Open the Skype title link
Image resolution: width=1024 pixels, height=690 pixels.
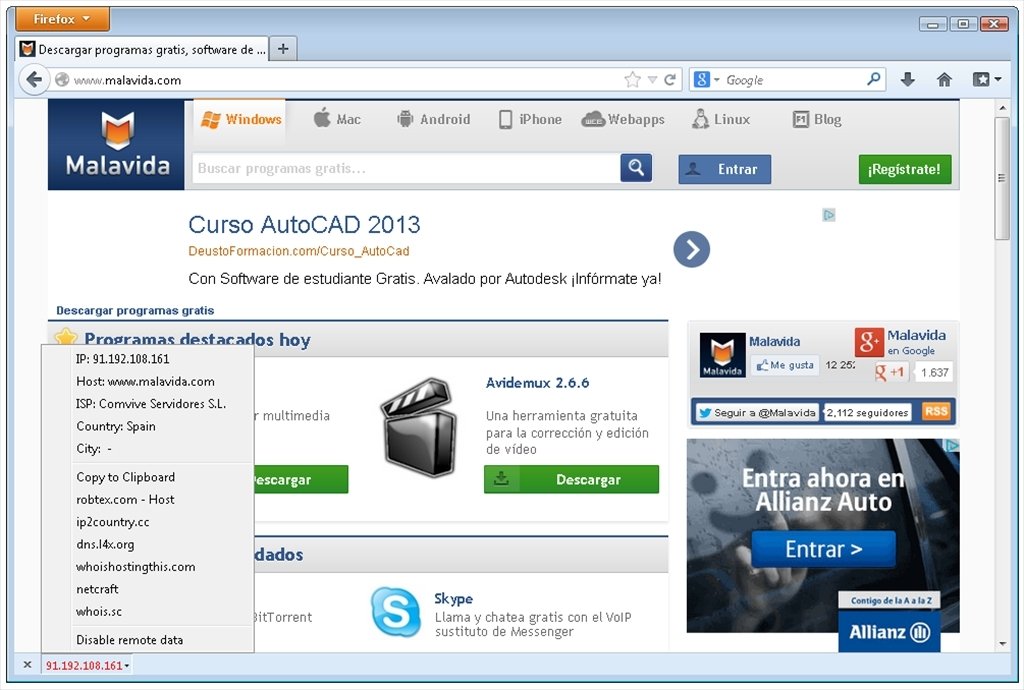453,599
